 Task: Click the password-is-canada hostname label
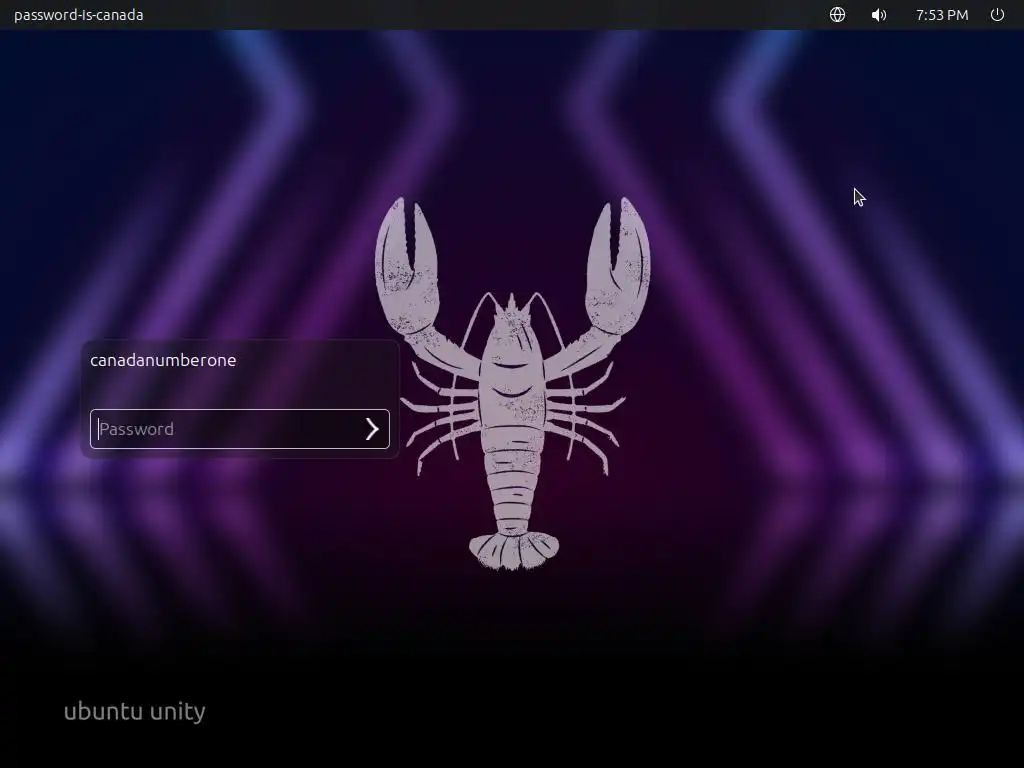pyautogui.click(x=78, y=14)
